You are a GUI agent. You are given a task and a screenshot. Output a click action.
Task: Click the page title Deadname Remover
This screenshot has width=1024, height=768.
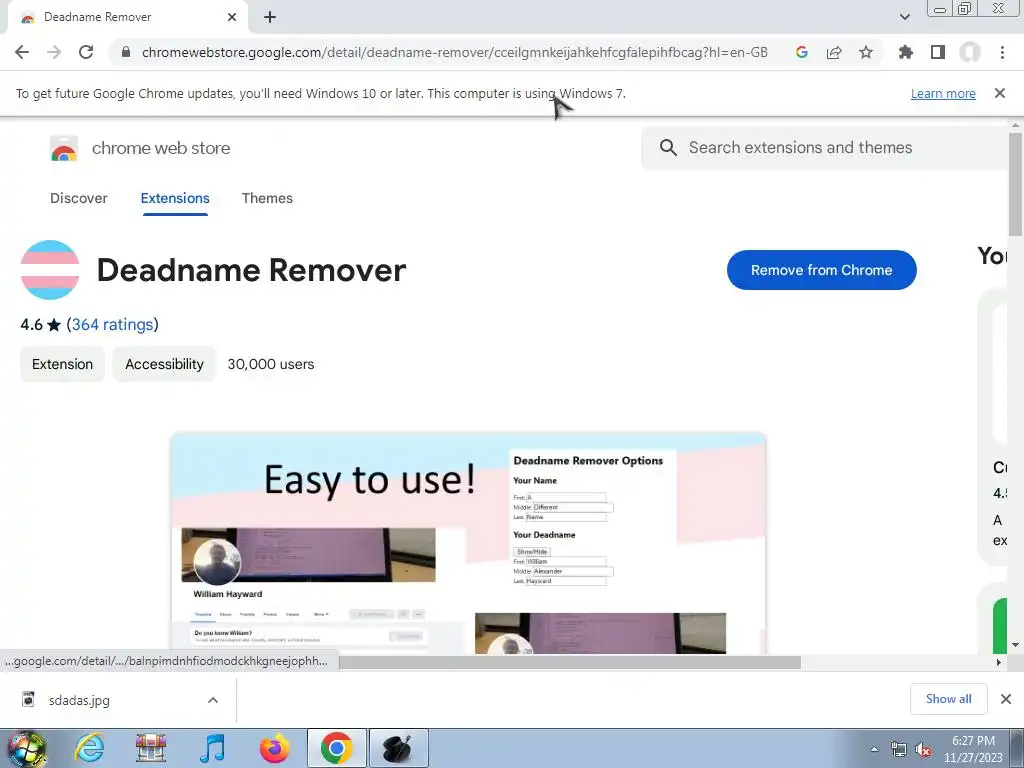click(251, 270)
